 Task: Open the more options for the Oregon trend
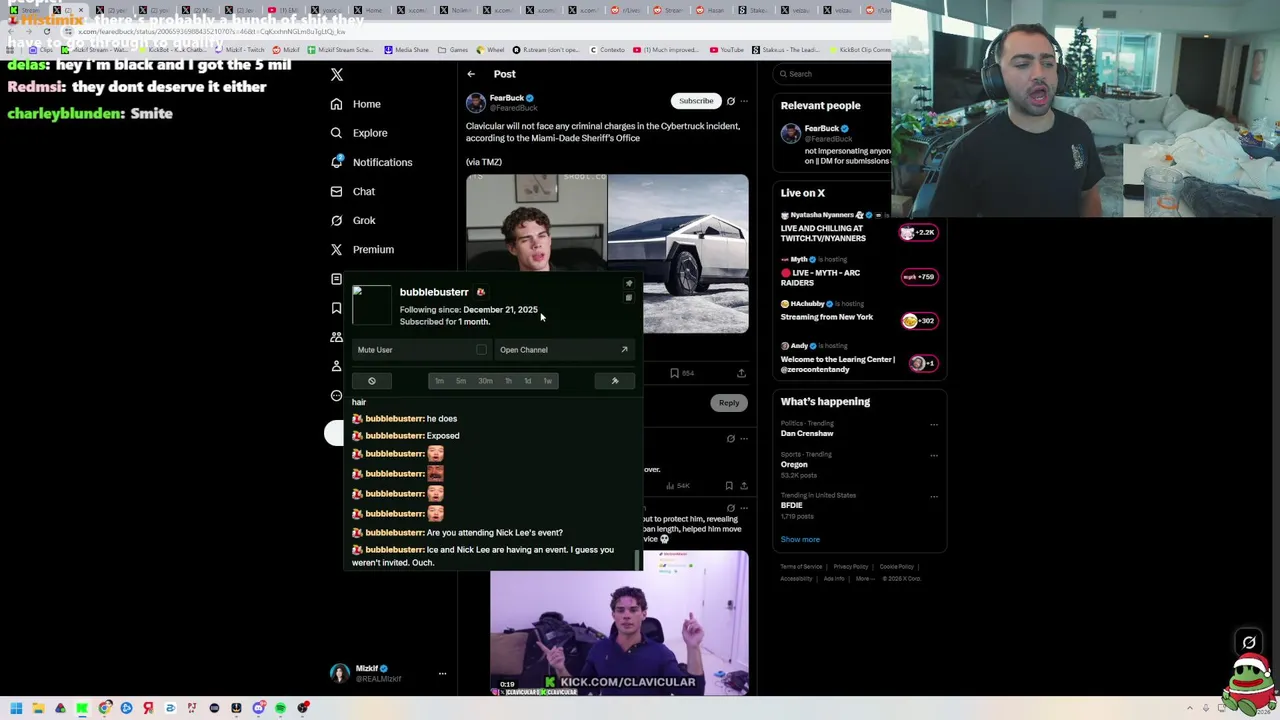tap(934, 455)
